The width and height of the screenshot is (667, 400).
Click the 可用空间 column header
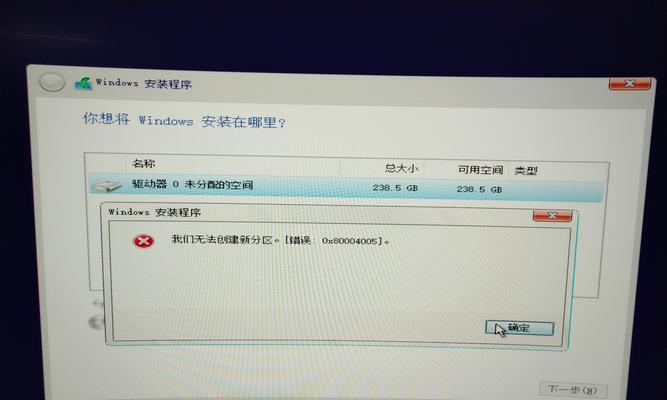tap(480, 170)
